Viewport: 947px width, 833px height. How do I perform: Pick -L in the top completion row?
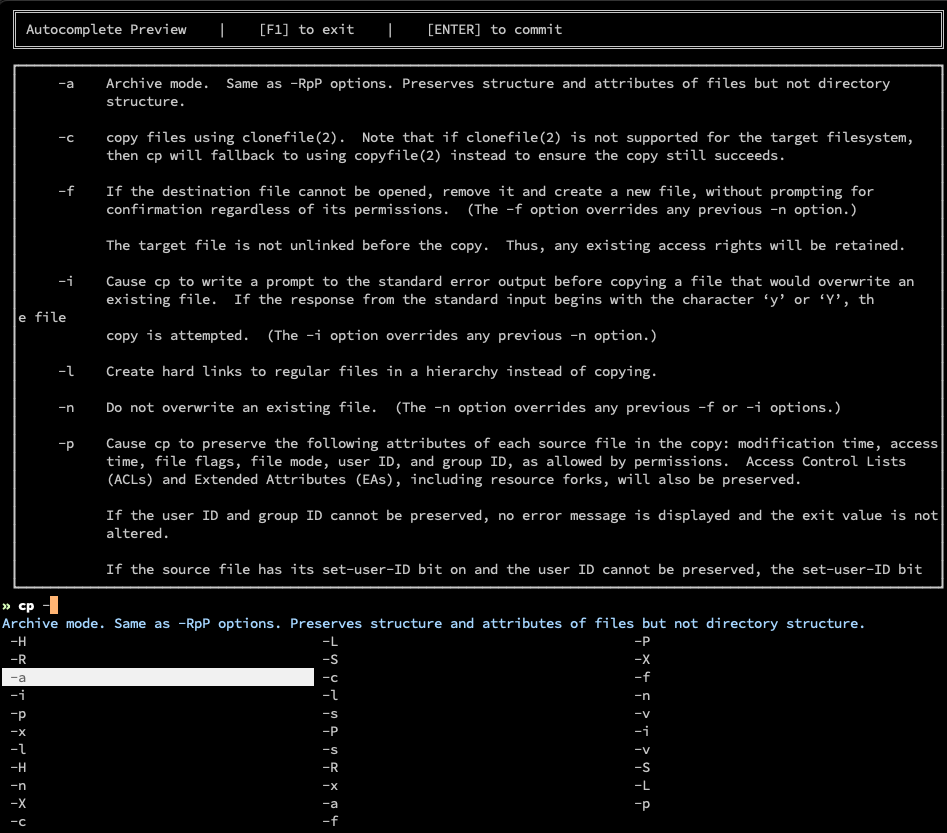pos(330,642)
